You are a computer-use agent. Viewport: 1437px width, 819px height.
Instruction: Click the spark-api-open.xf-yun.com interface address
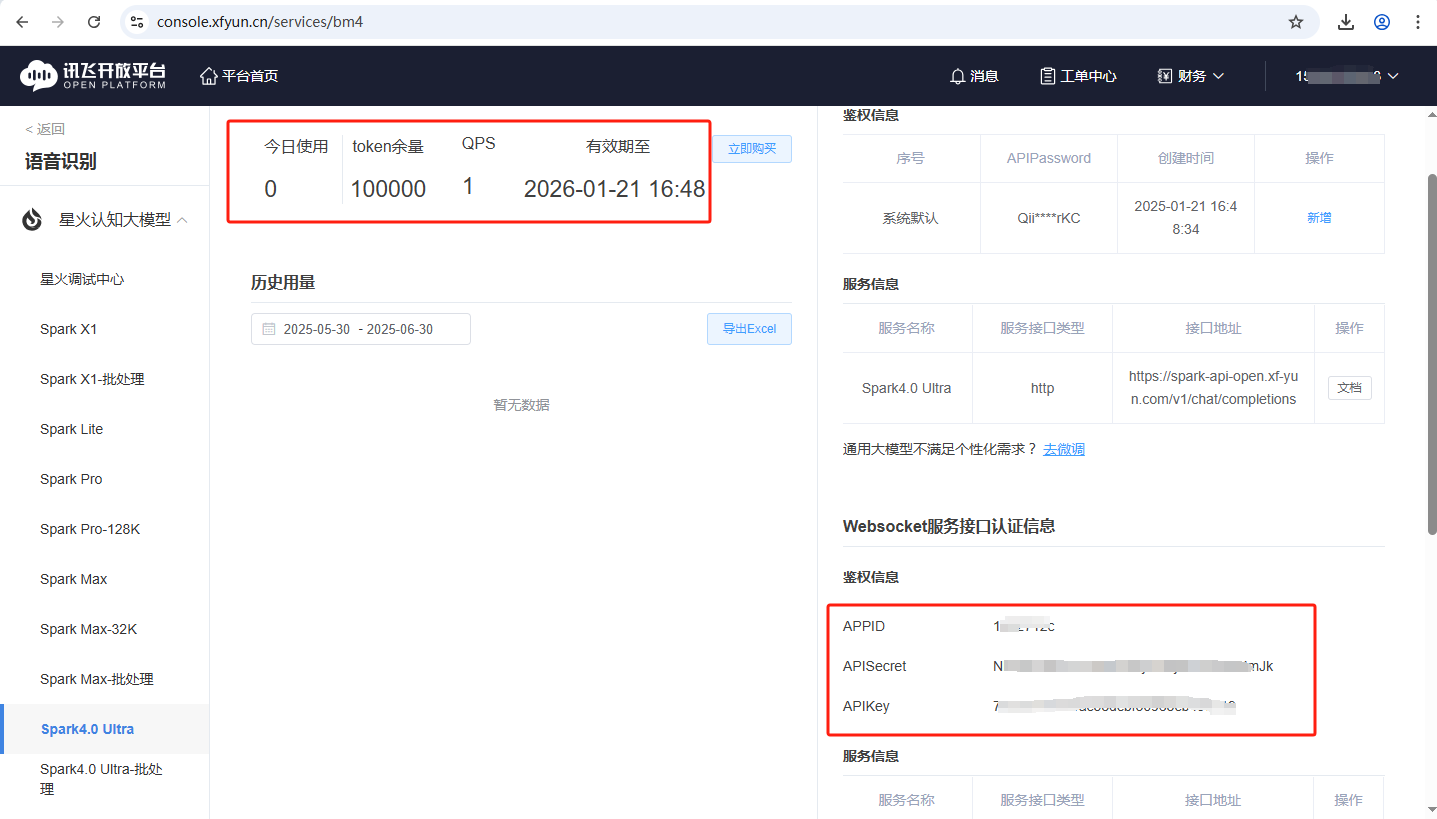pos(1213,388)
